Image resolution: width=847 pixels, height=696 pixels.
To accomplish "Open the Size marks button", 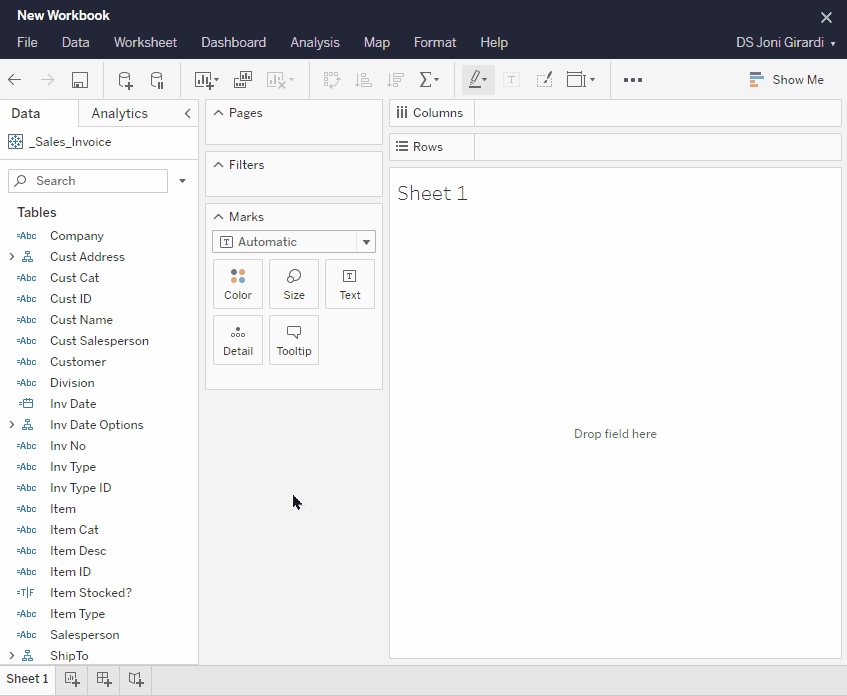I will (x=294, y=284).
